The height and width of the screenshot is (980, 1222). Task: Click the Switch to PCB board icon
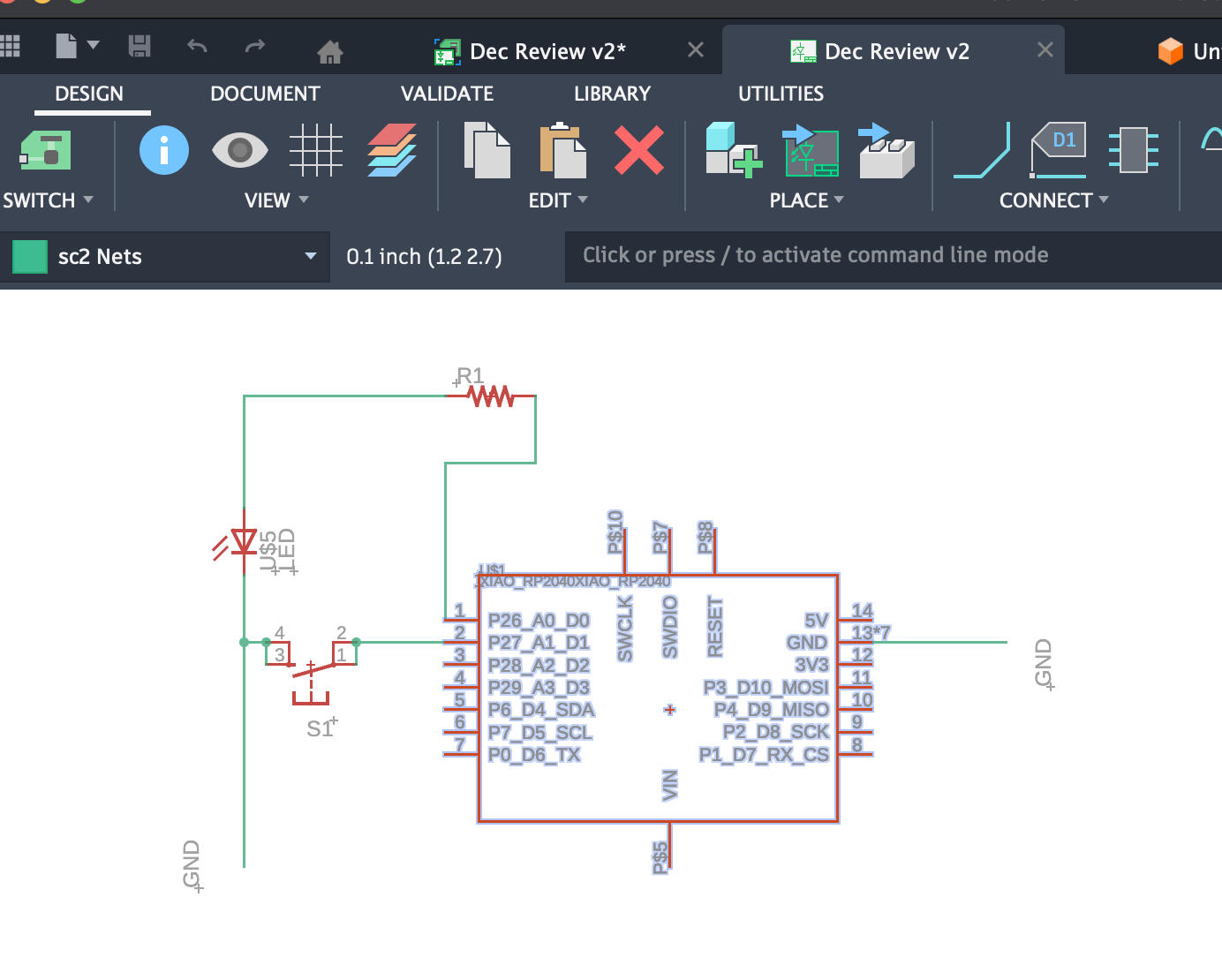(46, 150)
